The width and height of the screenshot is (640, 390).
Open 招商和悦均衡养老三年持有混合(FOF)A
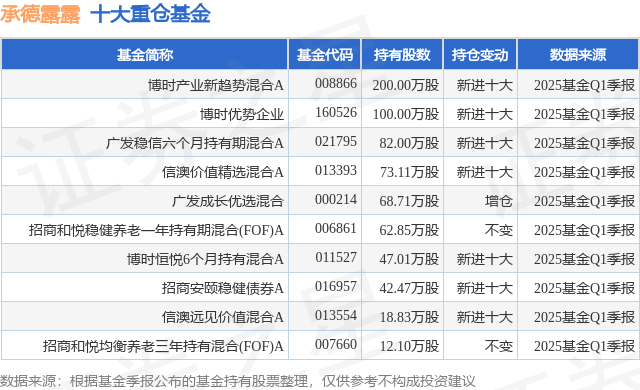(163, 346)
